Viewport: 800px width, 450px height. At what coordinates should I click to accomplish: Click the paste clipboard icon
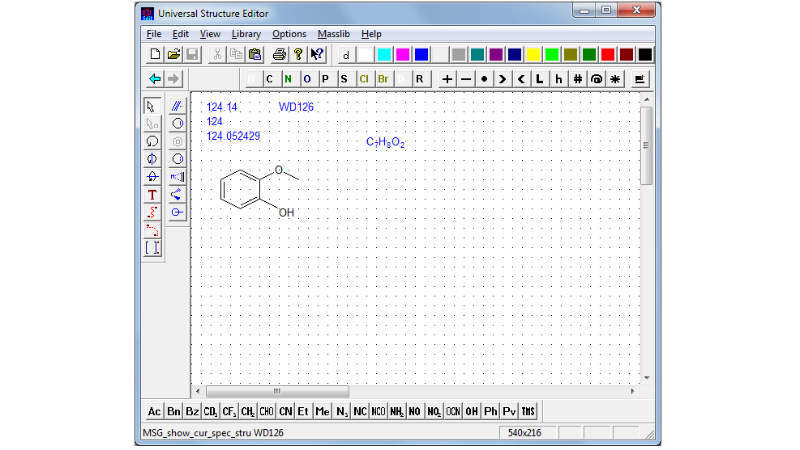tap(255, 54)
